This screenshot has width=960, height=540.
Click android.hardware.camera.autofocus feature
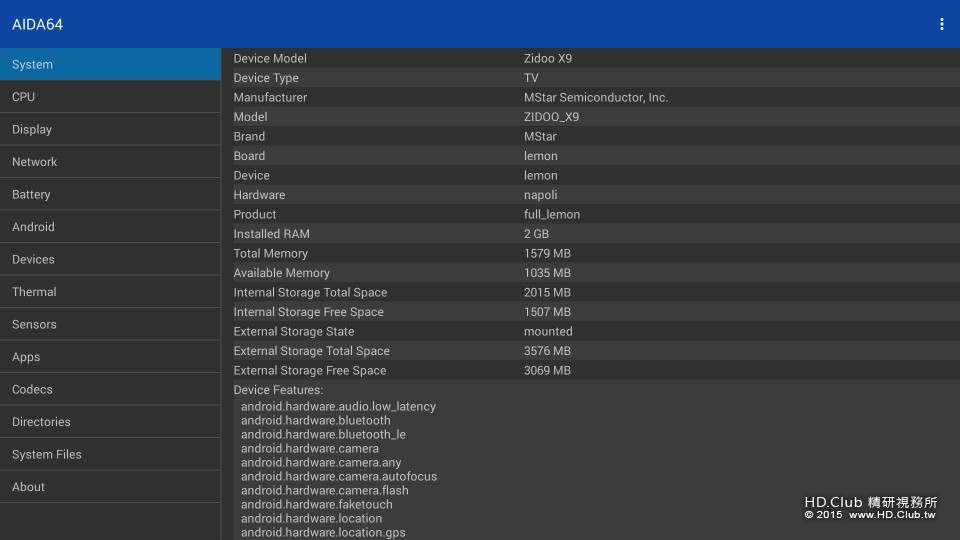[339, 476]
